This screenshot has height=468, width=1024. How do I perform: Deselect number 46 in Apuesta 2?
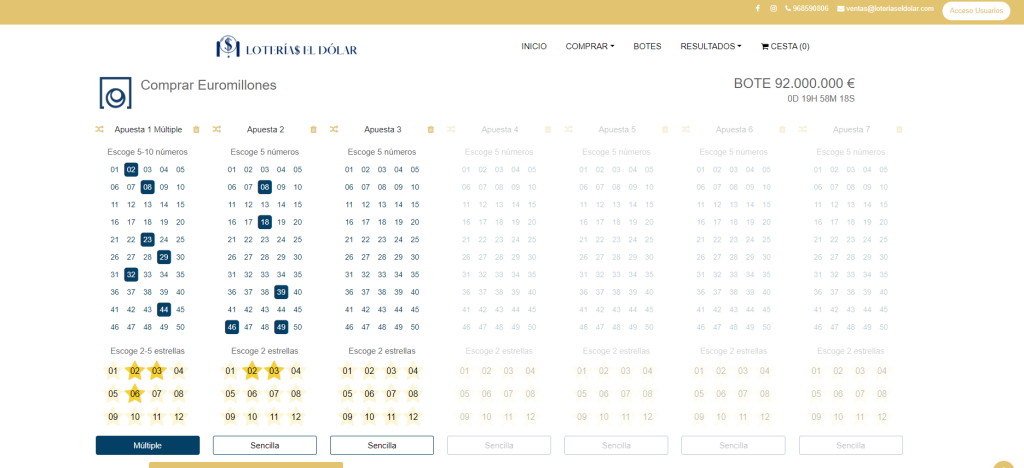tap(232, 327)
